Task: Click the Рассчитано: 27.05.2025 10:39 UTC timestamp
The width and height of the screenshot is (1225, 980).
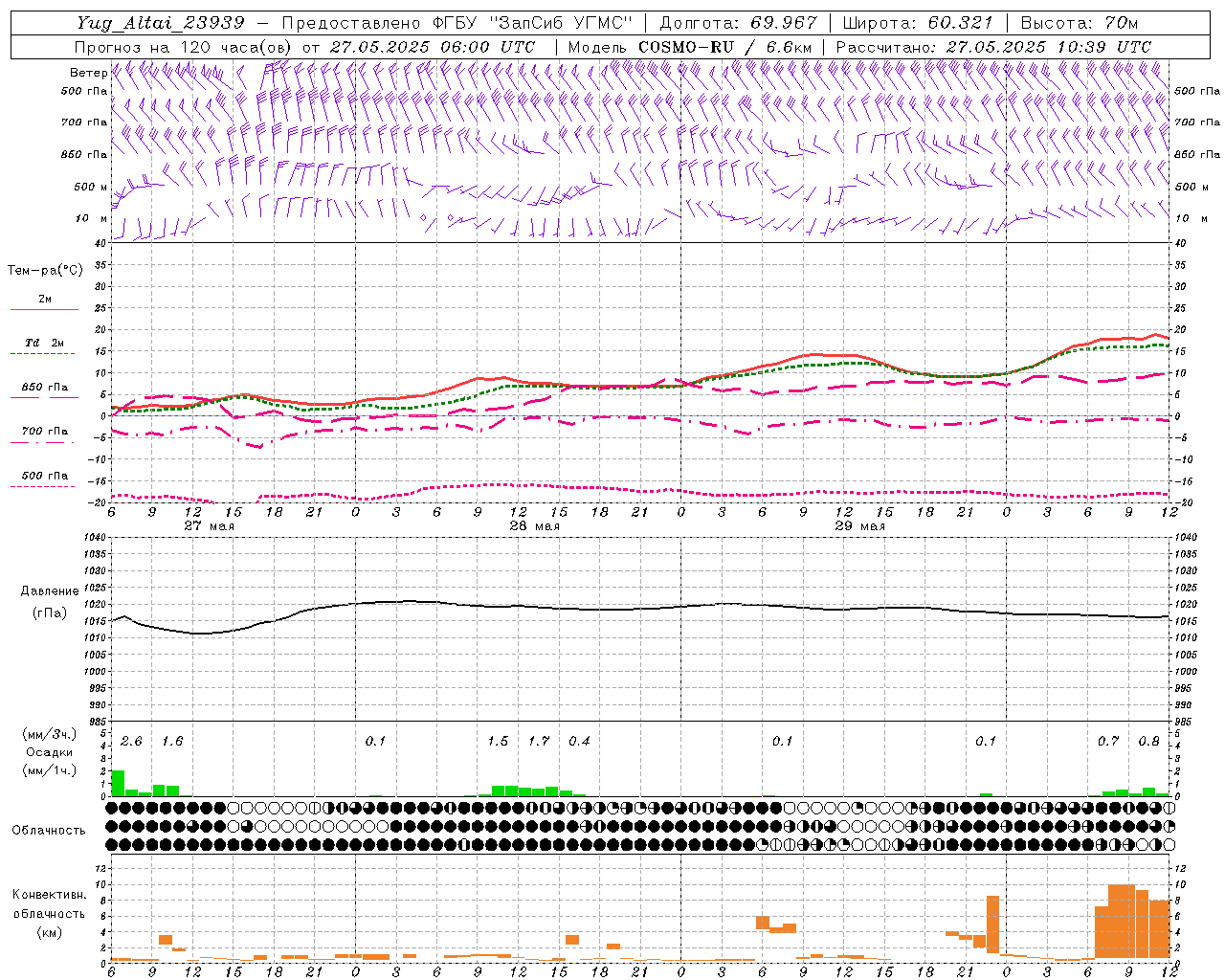Action: 993,47
